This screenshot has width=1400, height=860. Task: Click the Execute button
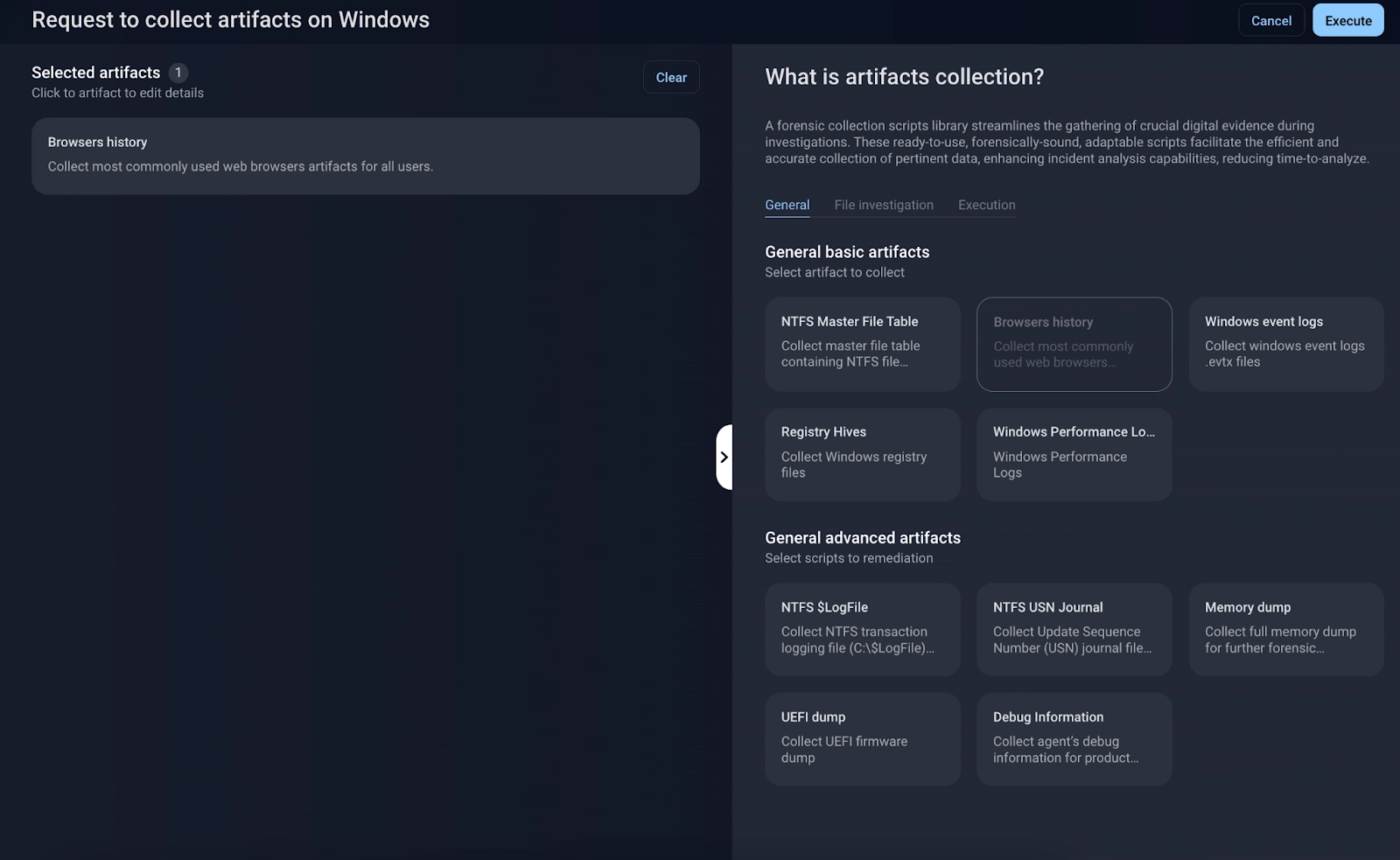click(x=1347, y=21)
